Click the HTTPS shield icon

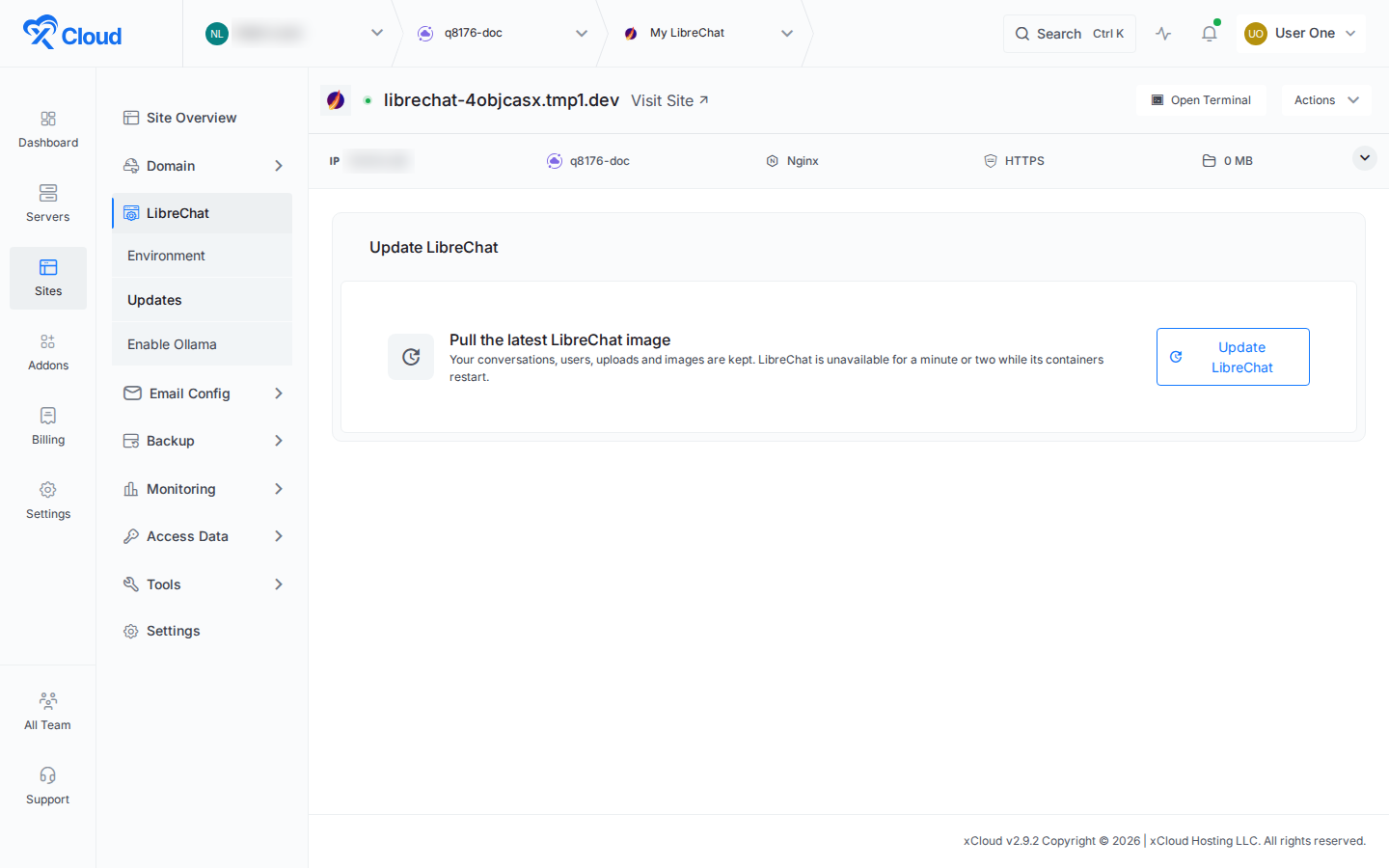point(990,161)
